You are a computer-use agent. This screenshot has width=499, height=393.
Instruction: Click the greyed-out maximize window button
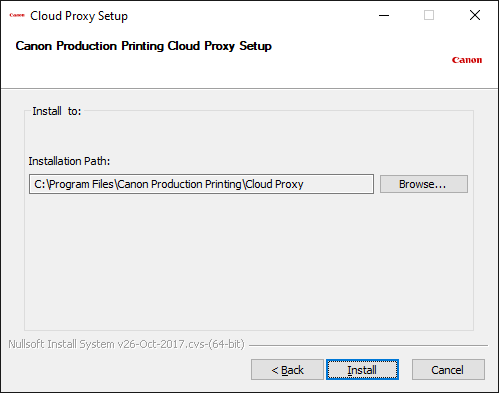(x=429, y=15)
